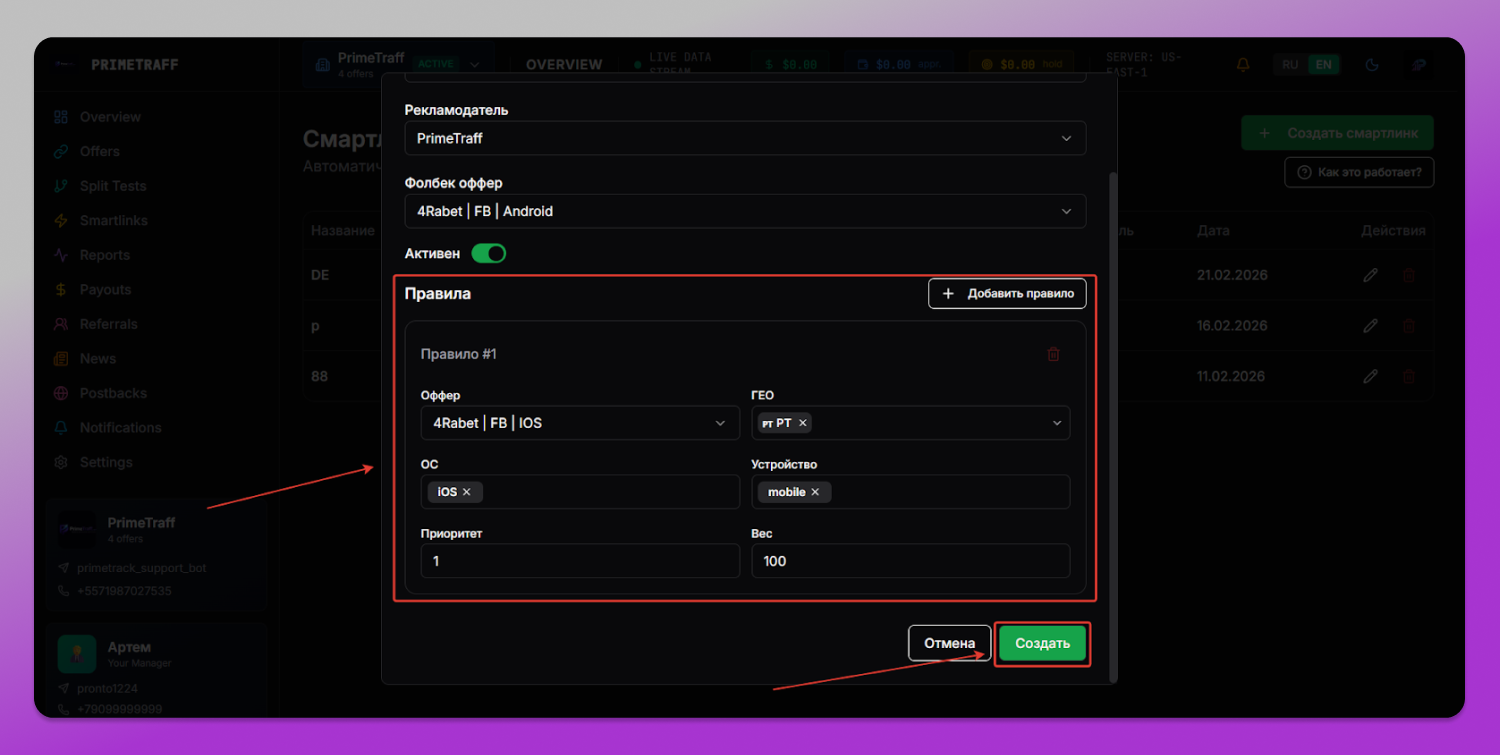1500x755 pixels.
Task: Click the PRIMETRAFF logo
Action: (x=118, y=64)
